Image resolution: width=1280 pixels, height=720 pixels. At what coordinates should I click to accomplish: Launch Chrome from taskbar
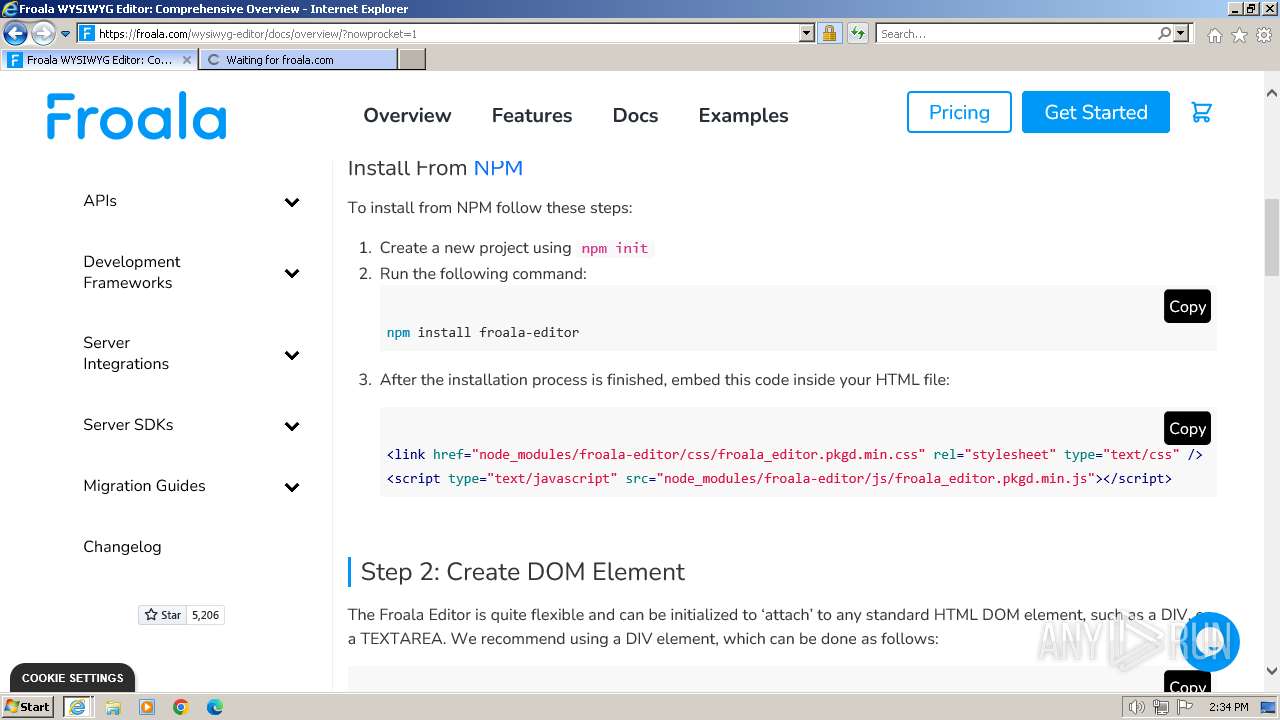pyautogui.click(x=181, y=707)
